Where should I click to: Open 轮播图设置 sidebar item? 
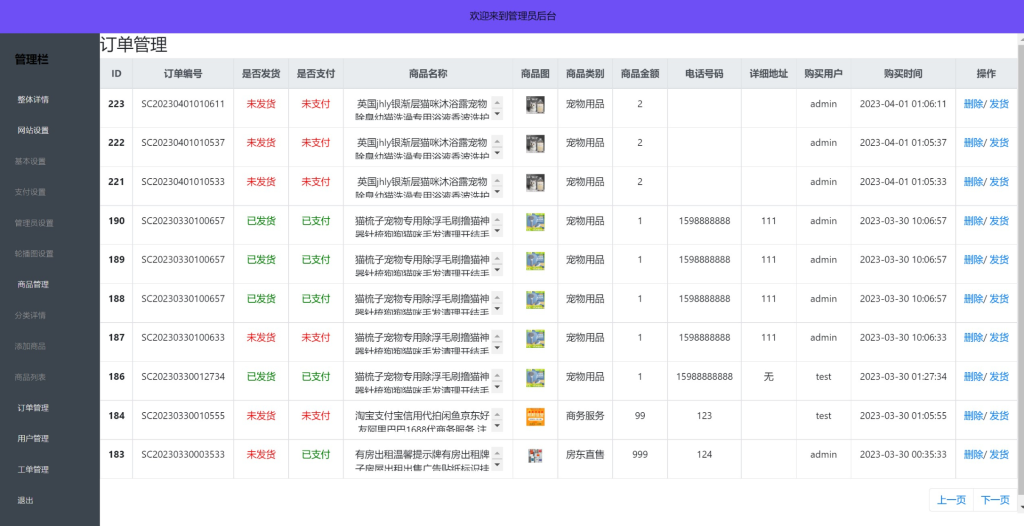pos(34,254)
